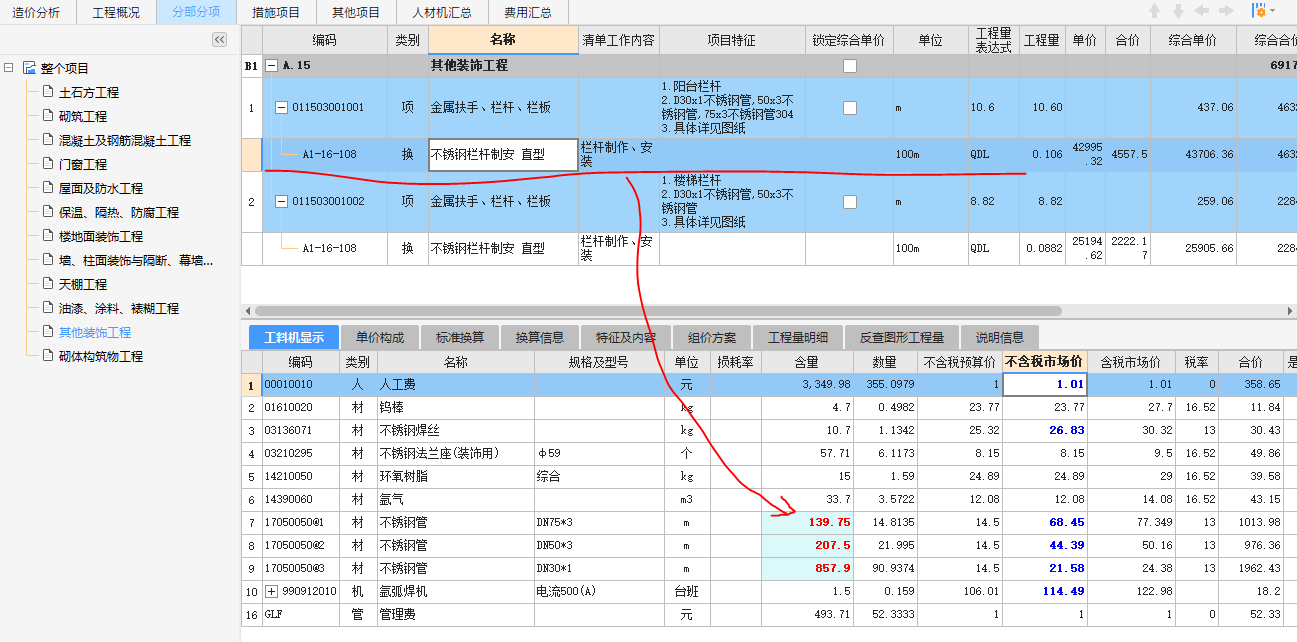This screenshot has height=642, width=1297.
Task: Click the move-up arrow icon
Action: (x=1155, y=11)
